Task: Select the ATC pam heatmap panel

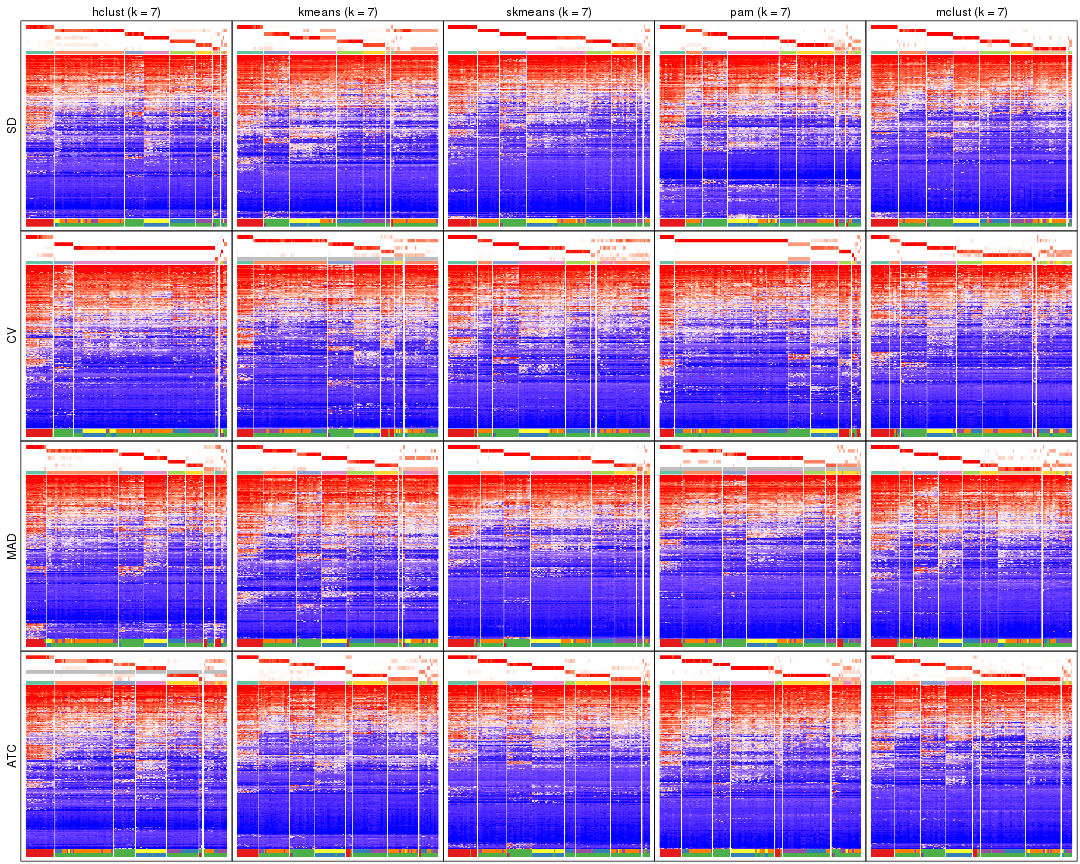Action: [760, 760]
